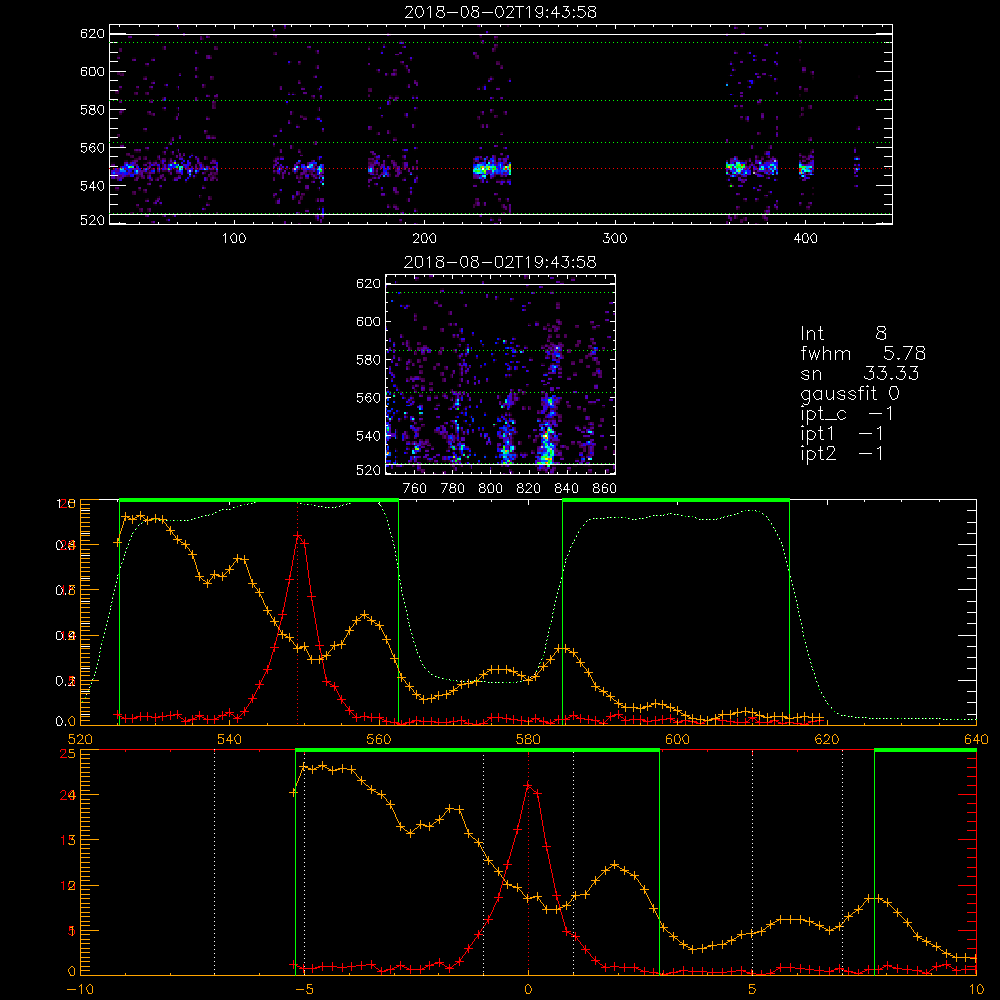Click y-axis label 560 on top plot

[x=92, y=148]
